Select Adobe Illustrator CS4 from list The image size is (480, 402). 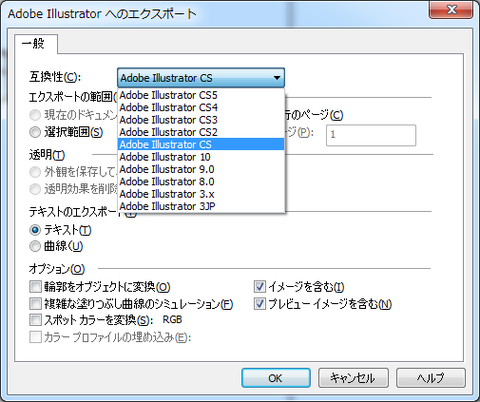click(x=201, y=108)
